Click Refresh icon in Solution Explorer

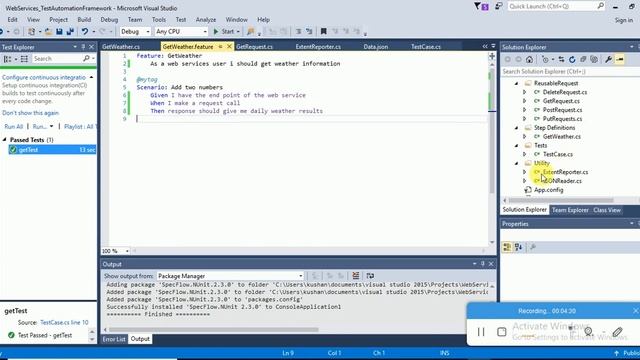click(x=572, y=60)
